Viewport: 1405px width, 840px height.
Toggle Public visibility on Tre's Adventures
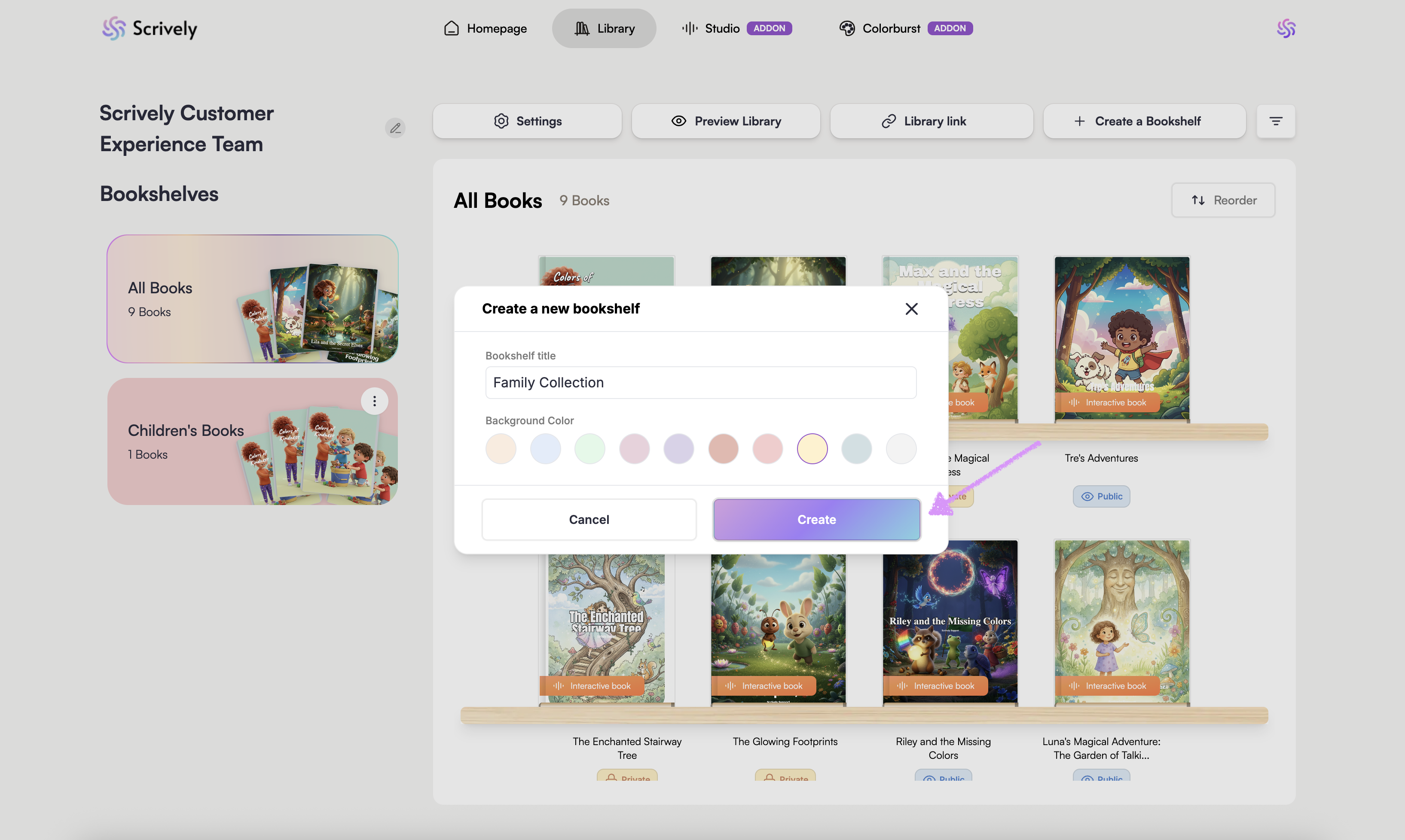pos(1101,496)
